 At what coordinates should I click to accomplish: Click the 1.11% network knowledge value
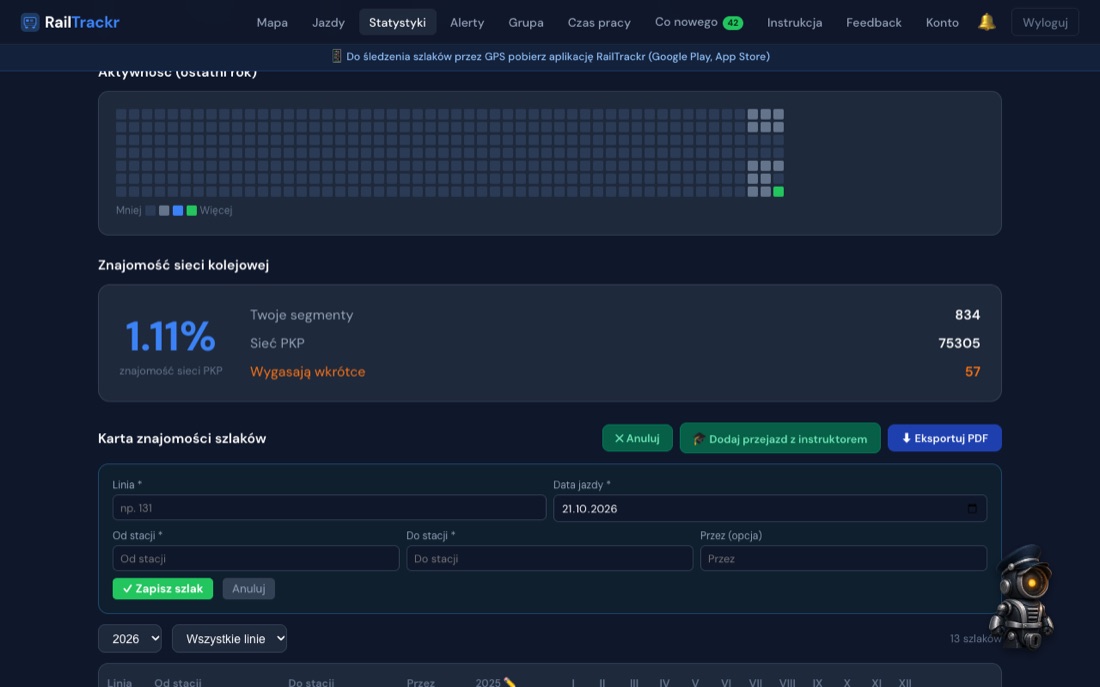tap(170, 336)
